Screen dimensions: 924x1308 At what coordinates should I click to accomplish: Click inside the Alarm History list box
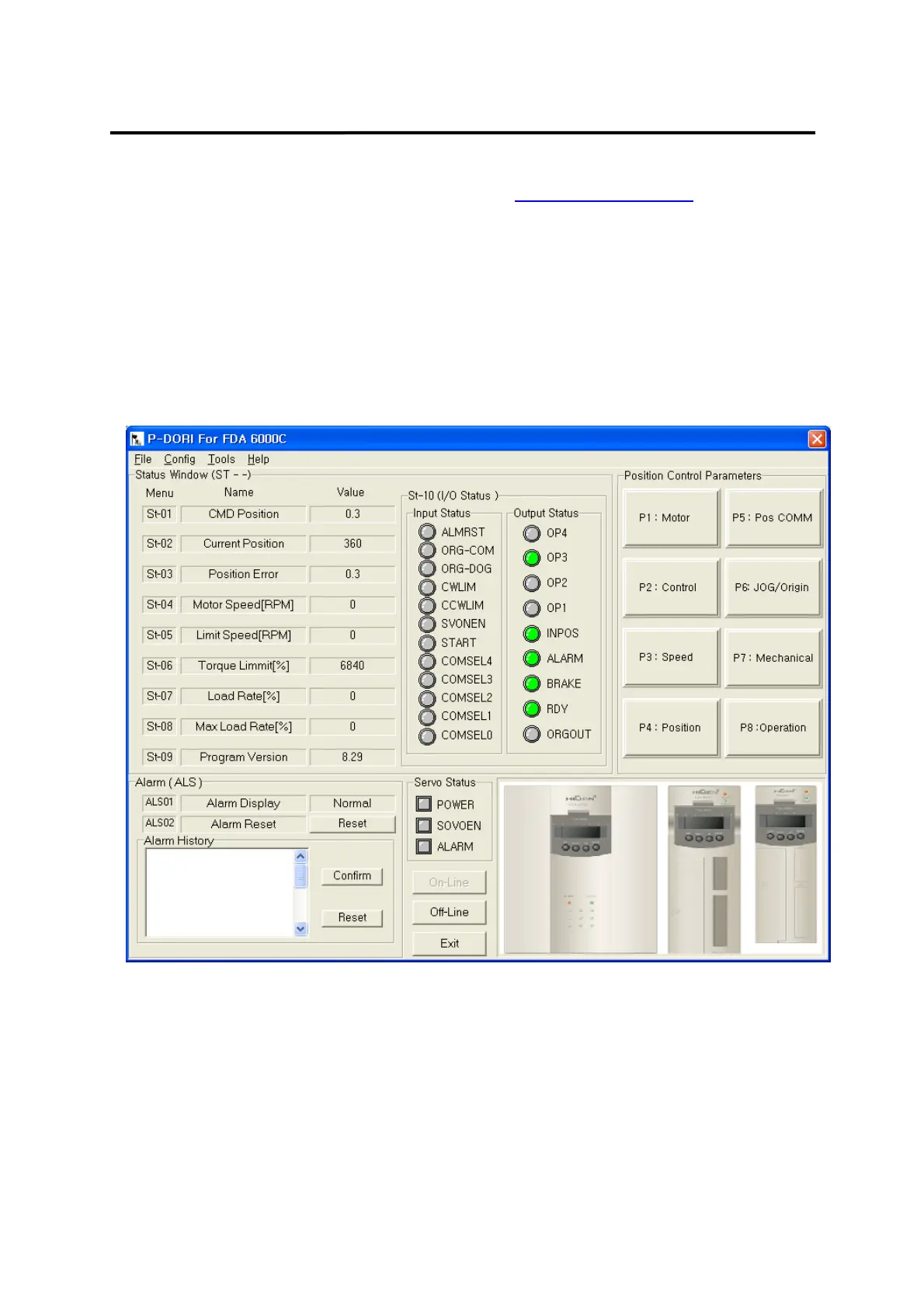click(x=220, y=892)
